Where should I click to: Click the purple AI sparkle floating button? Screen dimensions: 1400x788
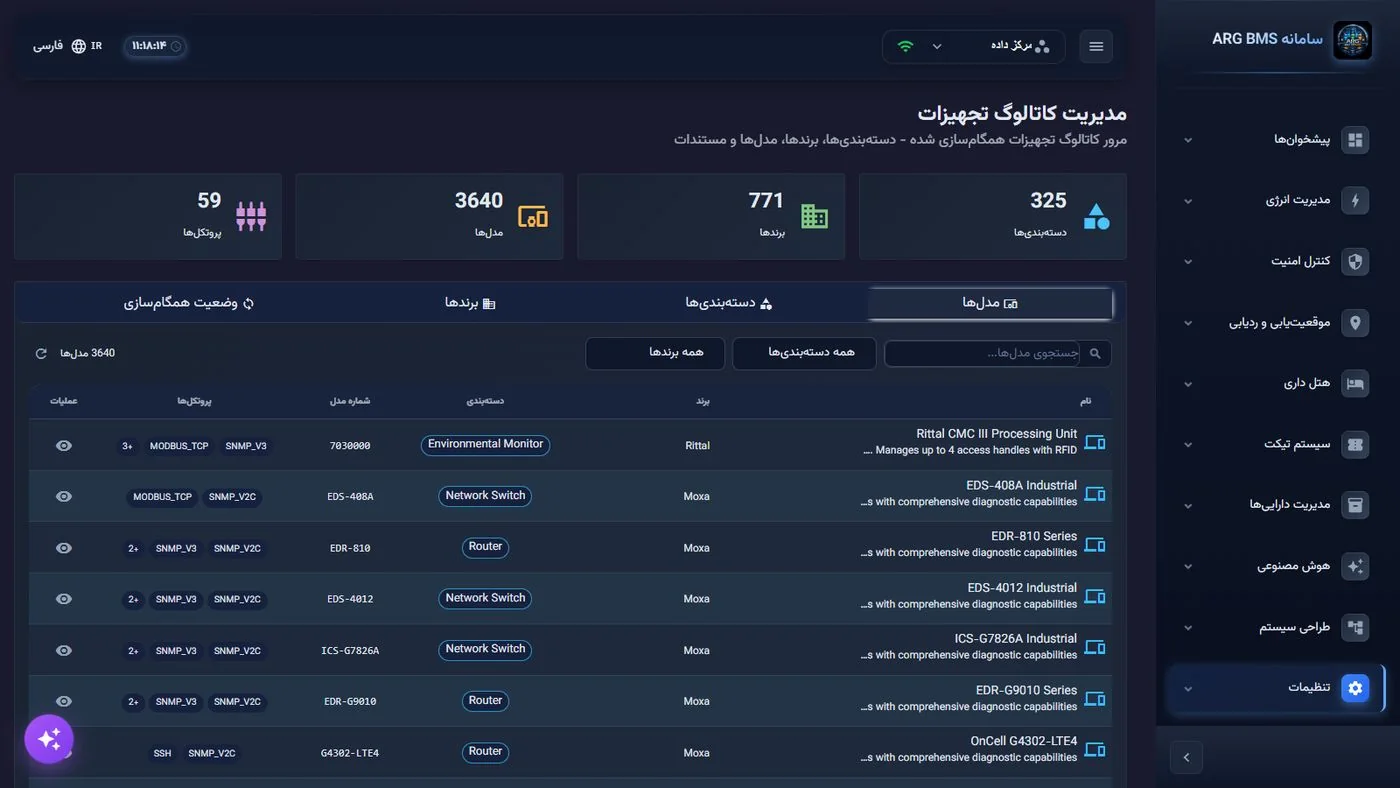[49, 739]
